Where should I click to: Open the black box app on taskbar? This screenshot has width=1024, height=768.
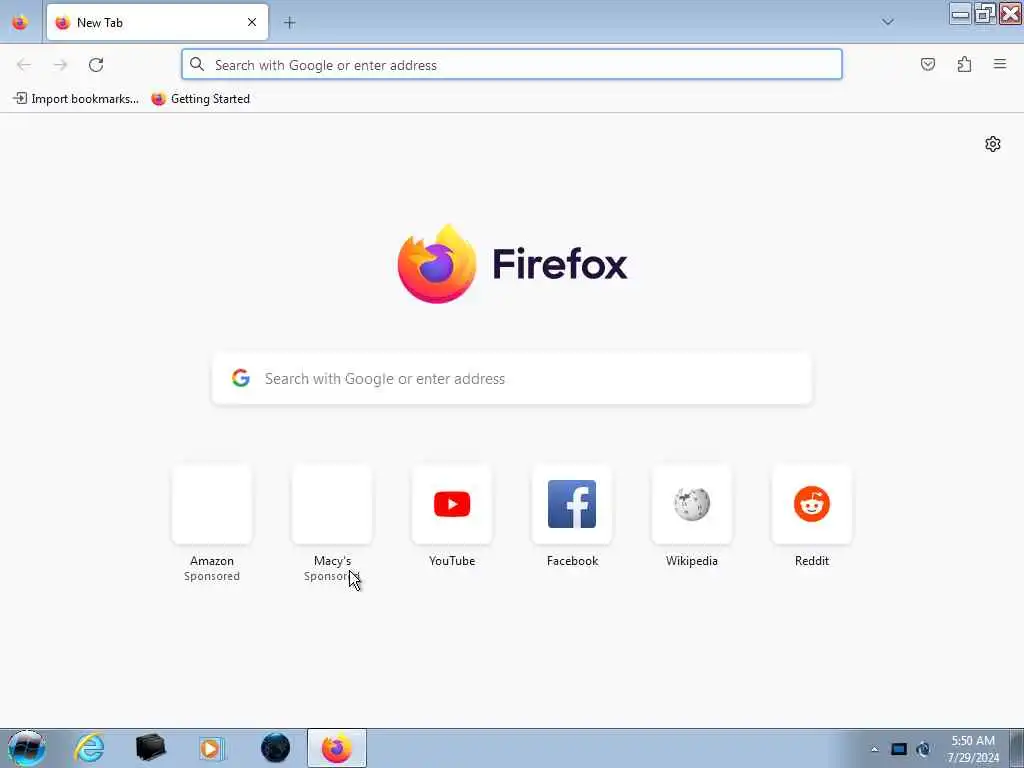tap(150, 748)
